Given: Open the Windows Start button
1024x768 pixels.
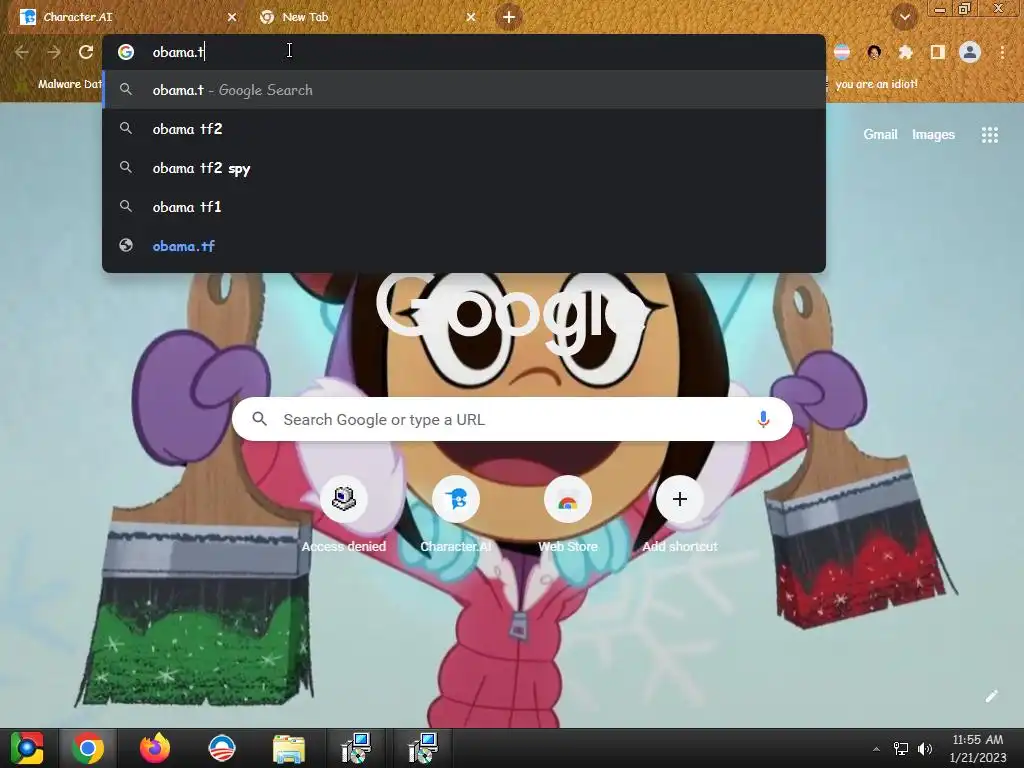Looking at the screenshot, I should [x=27, y=748].
